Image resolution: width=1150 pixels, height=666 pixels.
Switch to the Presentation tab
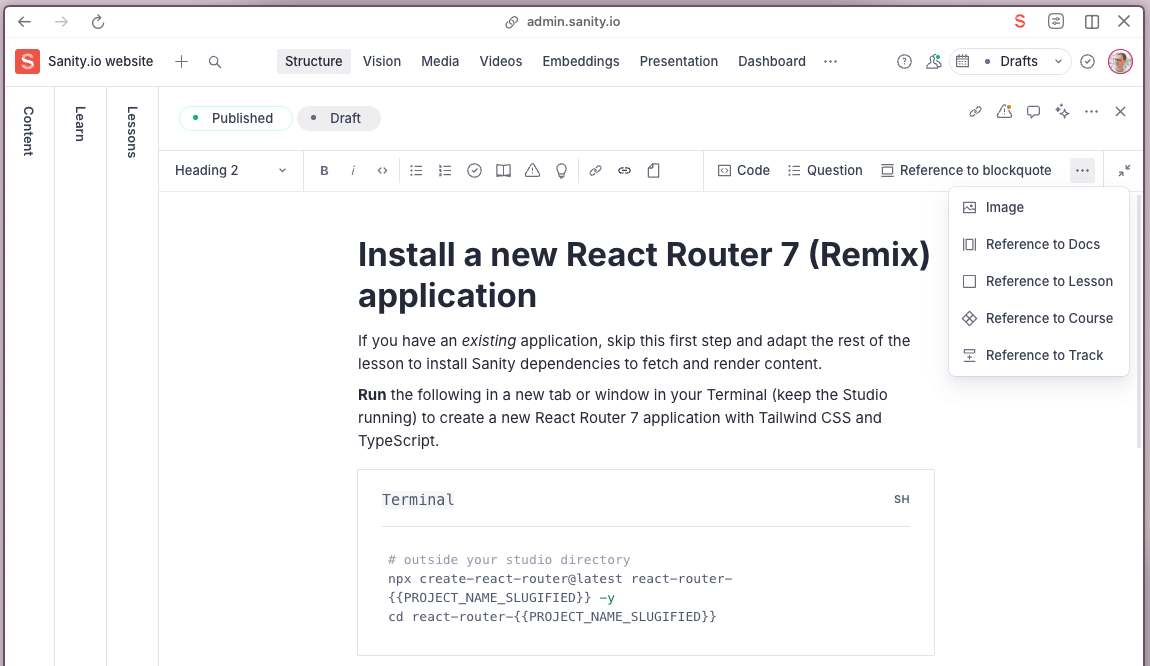click(x=679, y=61)
